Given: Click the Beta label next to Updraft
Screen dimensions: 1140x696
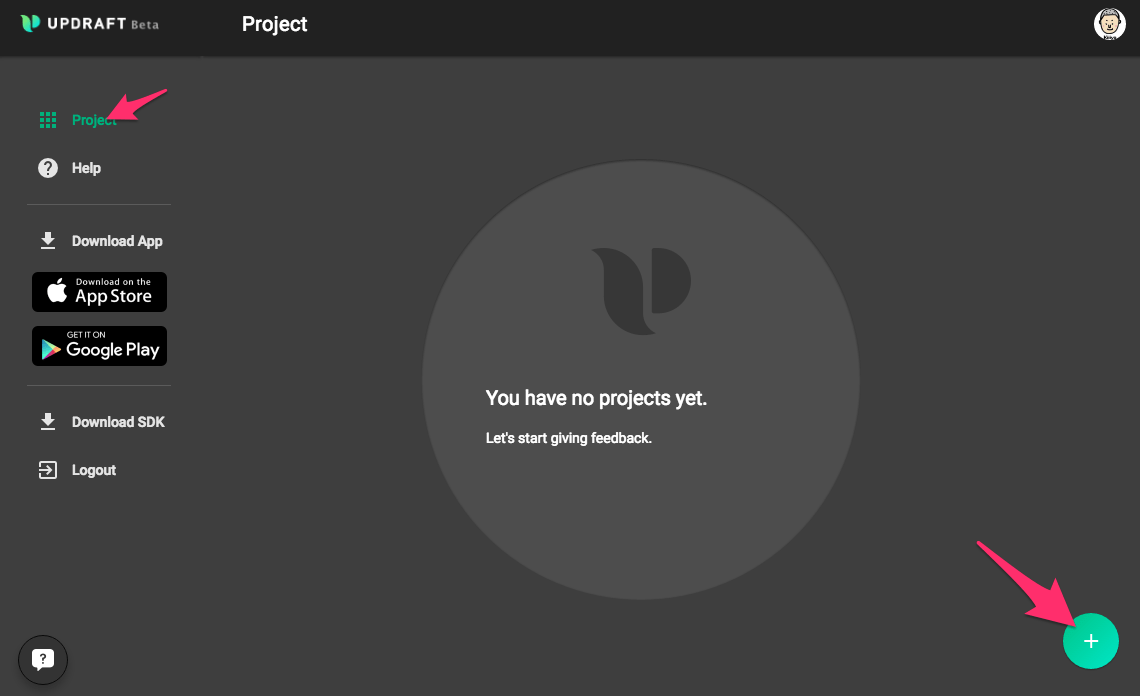Looking at the screenshot, I should click(147, 26).
